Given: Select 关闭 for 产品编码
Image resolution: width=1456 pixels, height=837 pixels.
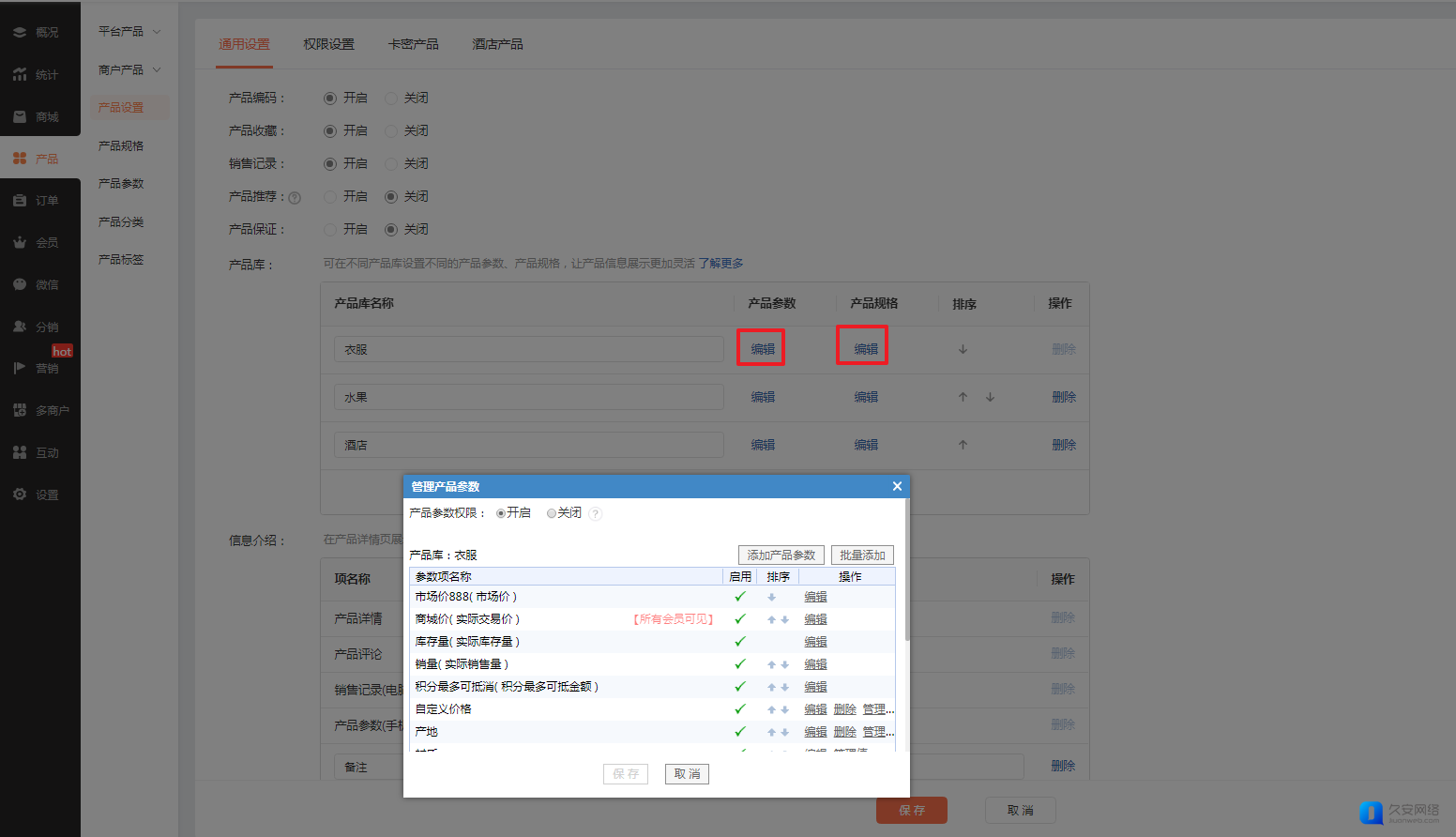Looking at the screenshot, I should [x=391, y=99].
